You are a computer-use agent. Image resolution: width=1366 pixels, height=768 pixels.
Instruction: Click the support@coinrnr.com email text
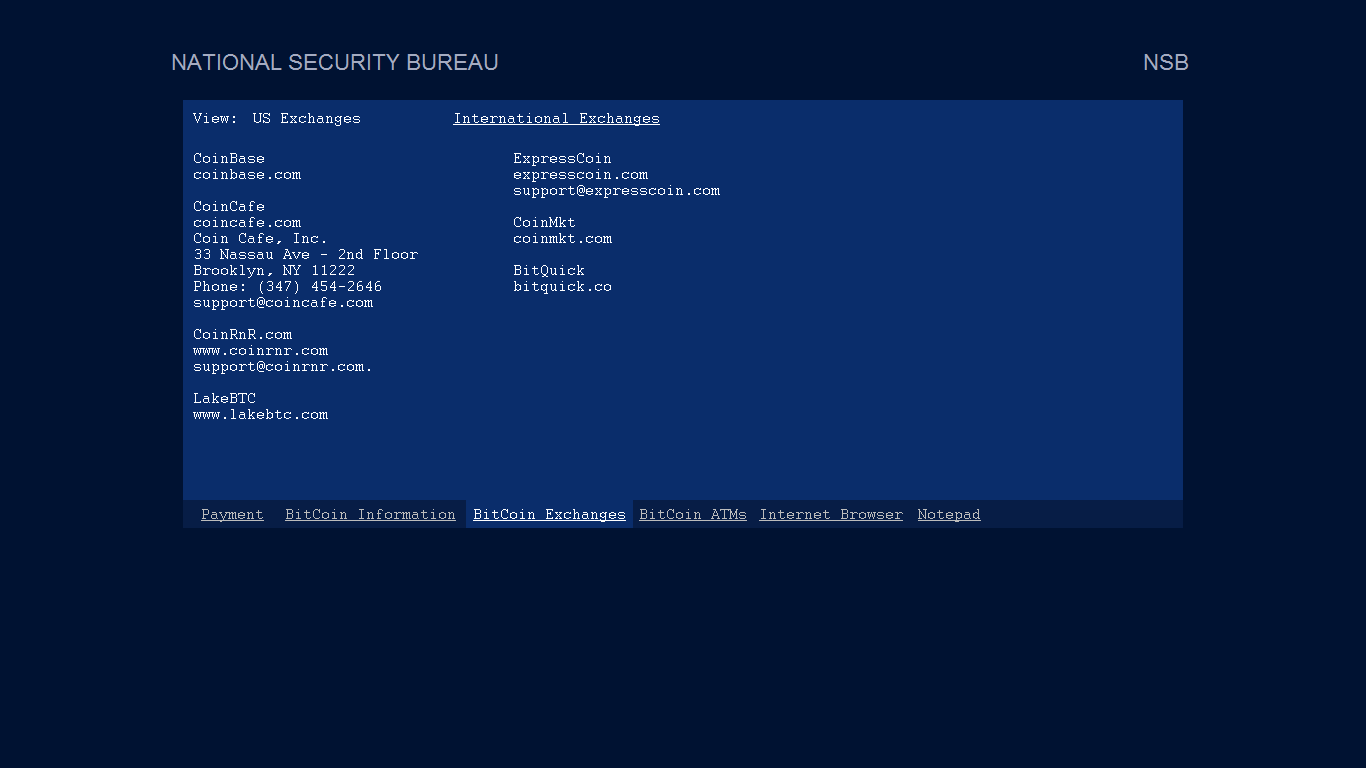282,367
